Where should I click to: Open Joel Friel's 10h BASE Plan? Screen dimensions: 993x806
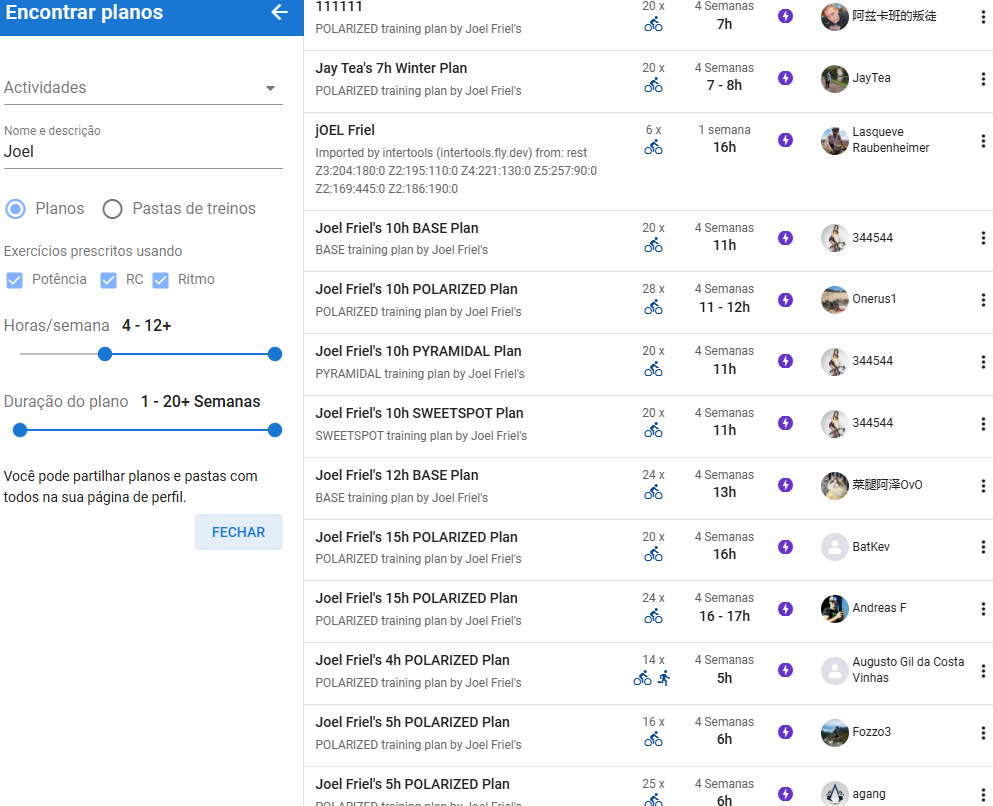point(397,229)
